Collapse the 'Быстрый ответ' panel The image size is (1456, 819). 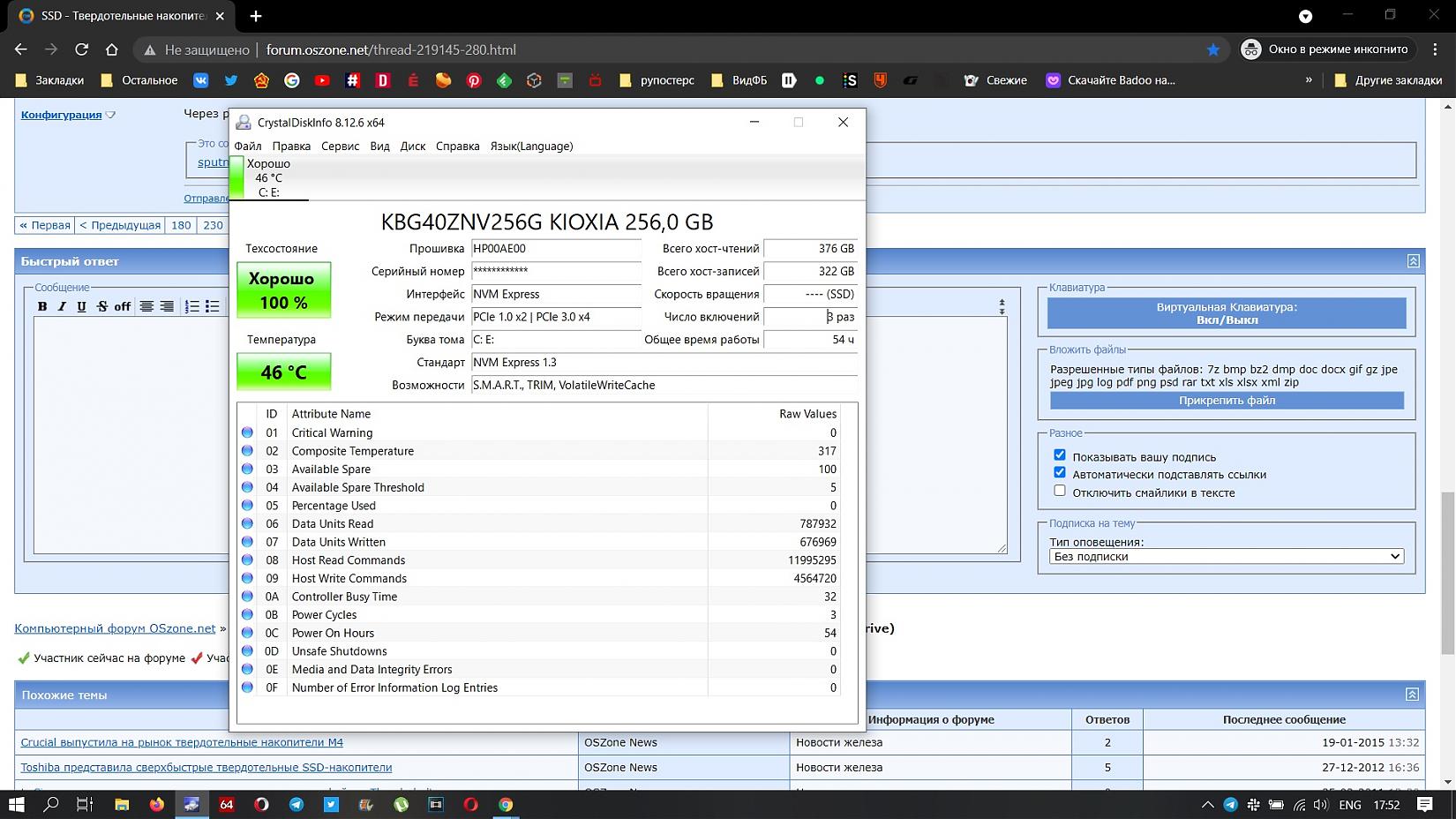pyautogui.click(x=1413, y=261)
